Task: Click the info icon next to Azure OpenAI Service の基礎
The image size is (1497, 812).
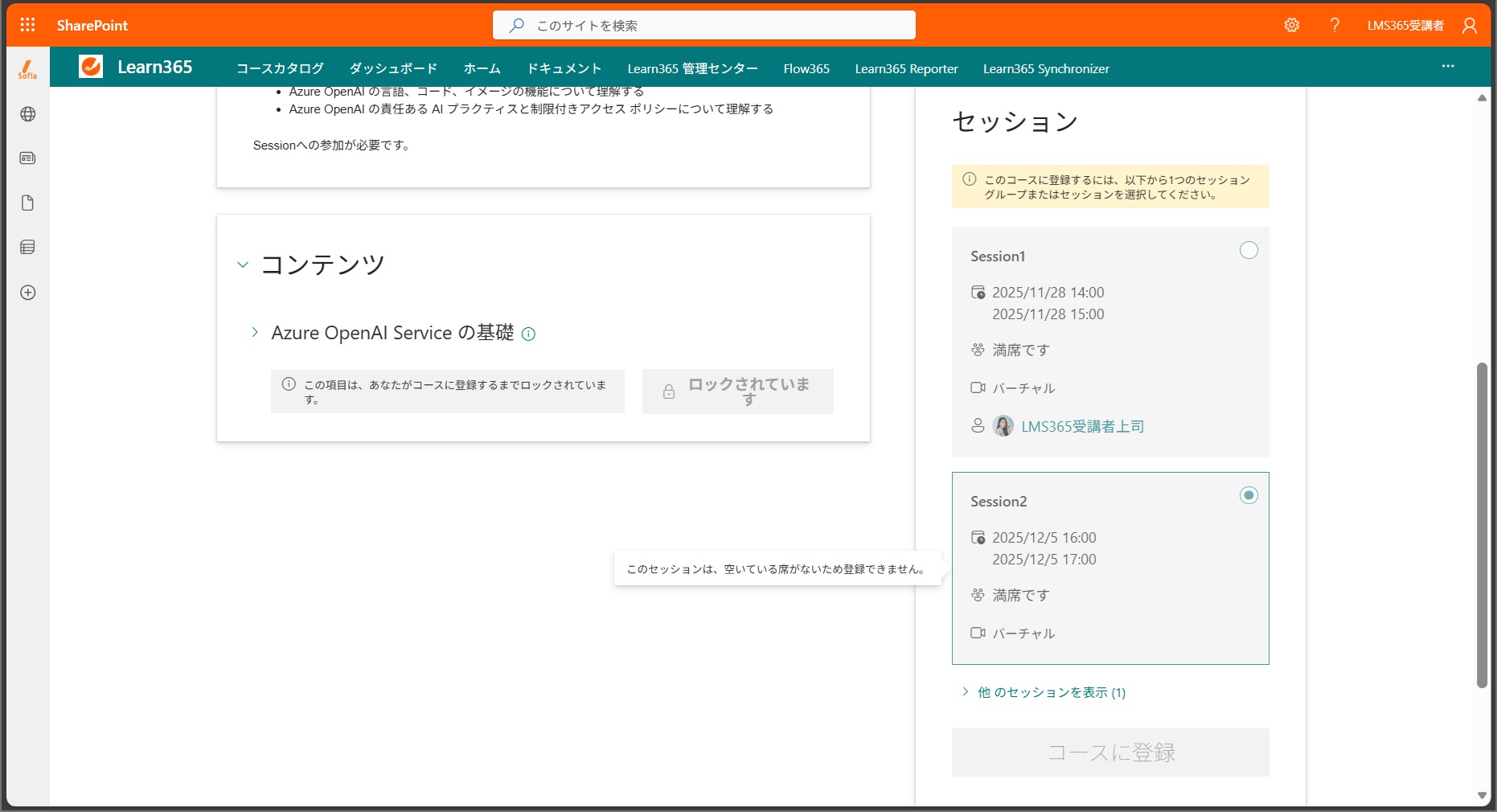Action: coord(528,334)
